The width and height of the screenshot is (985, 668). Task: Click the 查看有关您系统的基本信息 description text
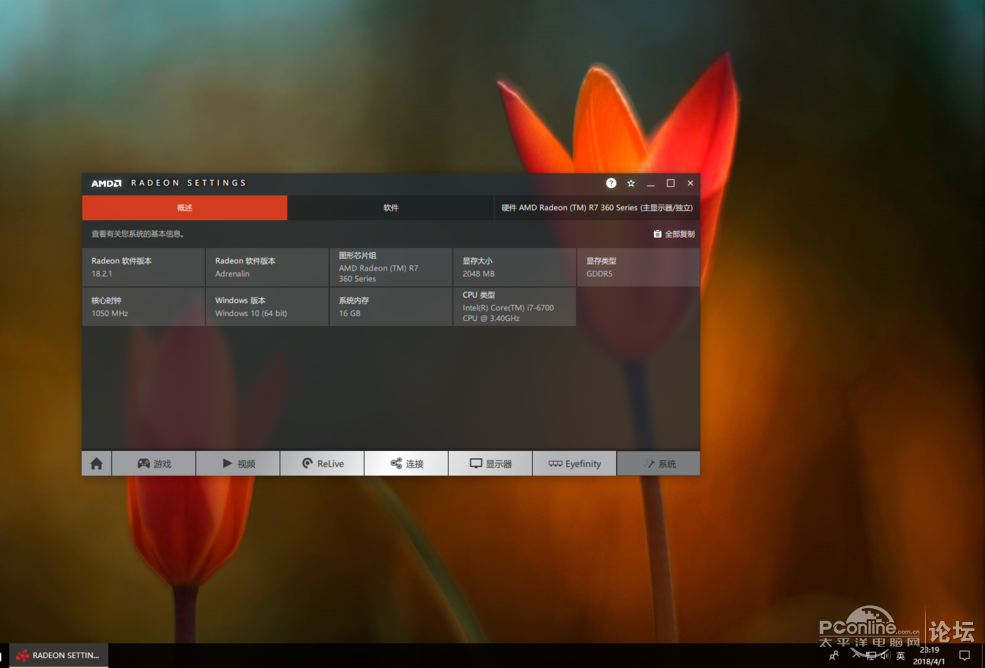(x=138, y=234)
